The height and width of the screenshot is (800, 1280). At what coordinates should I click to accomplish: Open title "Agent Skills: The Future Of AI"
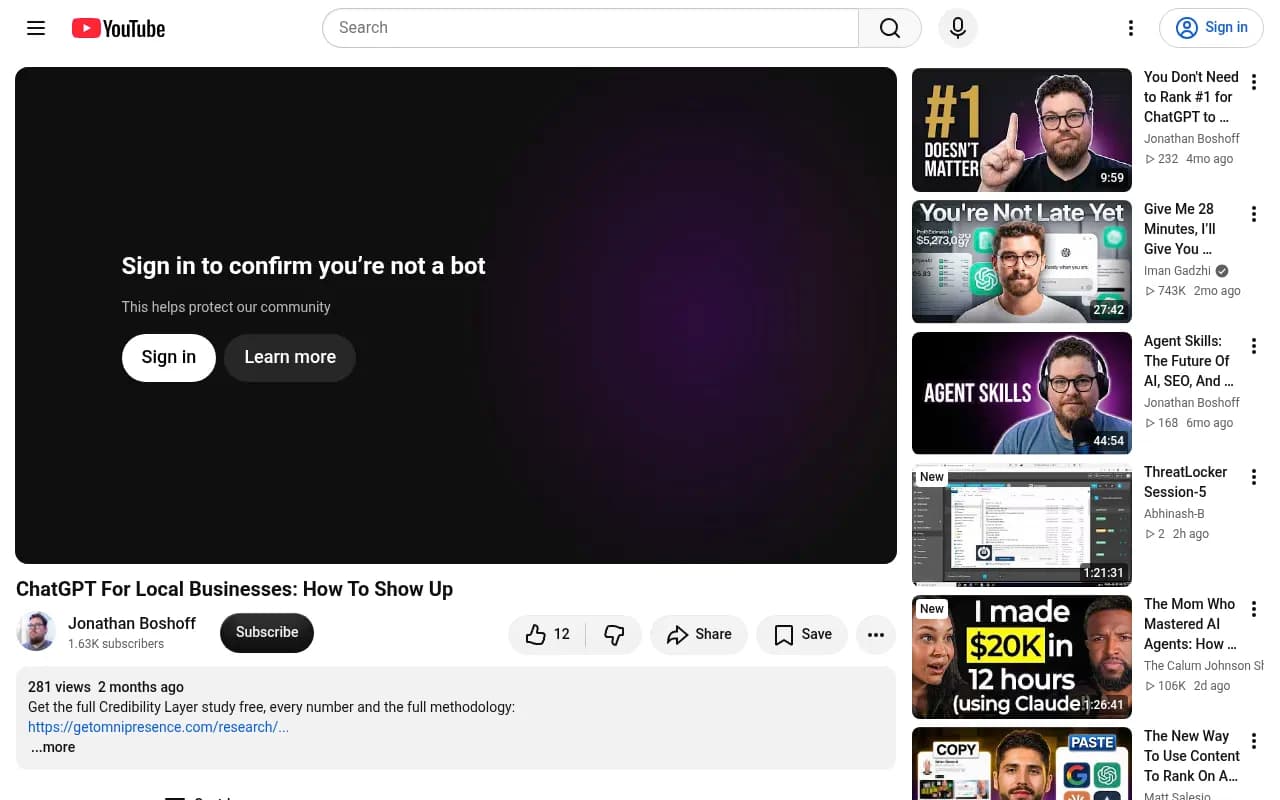click(1189, 361)
